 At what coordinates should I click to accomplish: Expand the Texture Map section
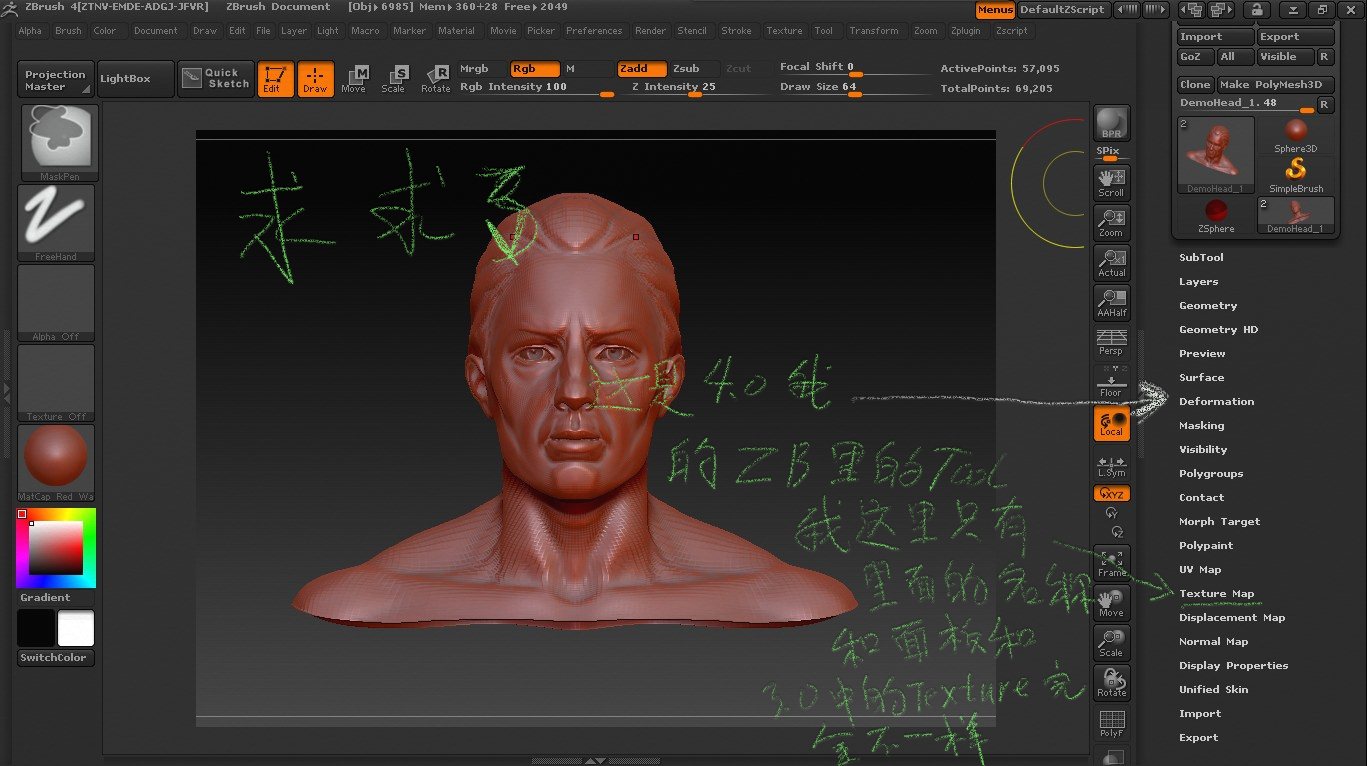pyautogui.click(x=1216, y=593)
